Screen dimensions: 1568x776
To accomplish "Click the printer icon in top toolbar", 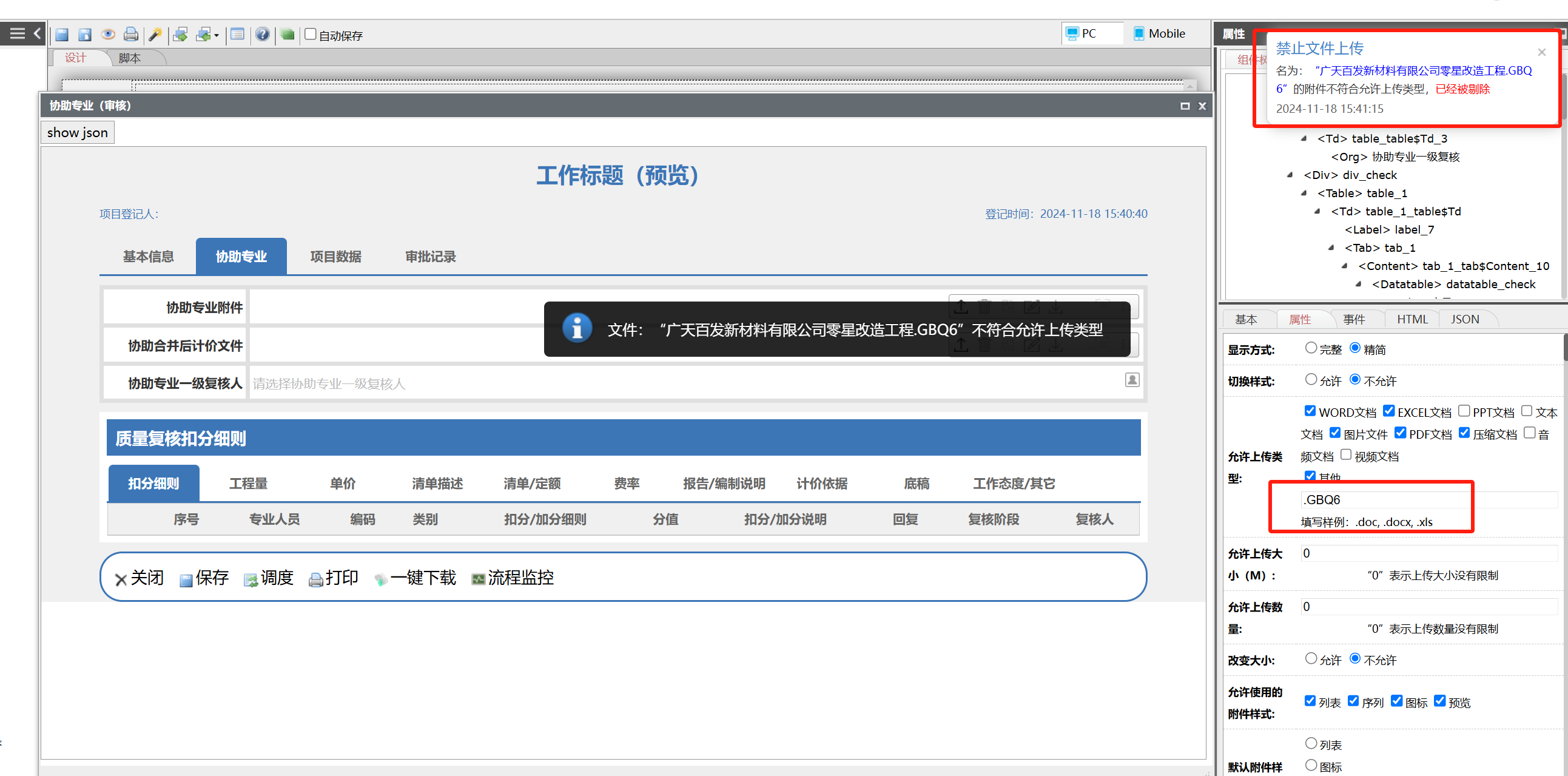I will 130,35.
